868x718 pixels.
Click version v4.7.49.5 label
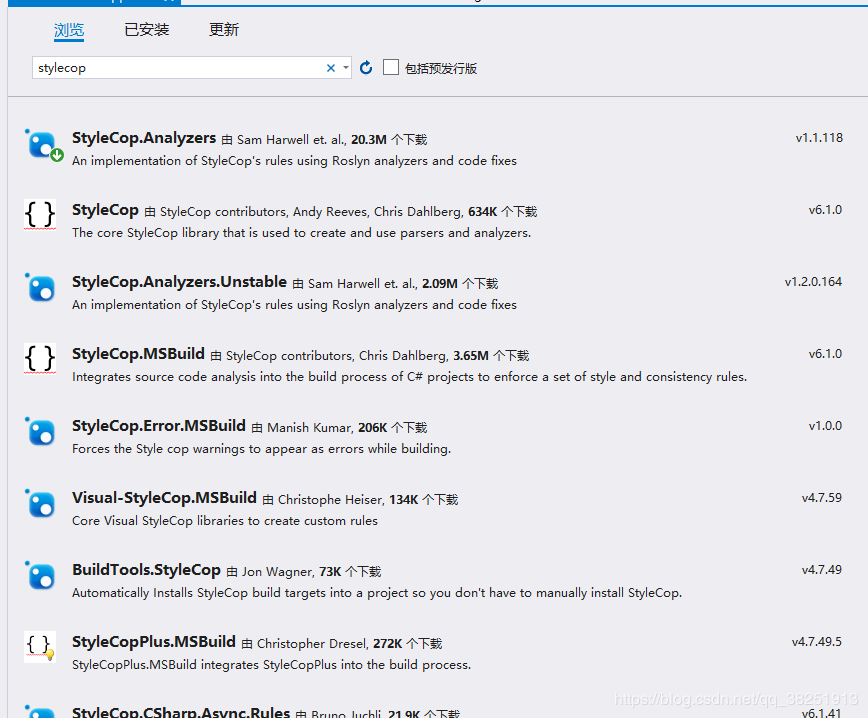(x=817, y=642)
